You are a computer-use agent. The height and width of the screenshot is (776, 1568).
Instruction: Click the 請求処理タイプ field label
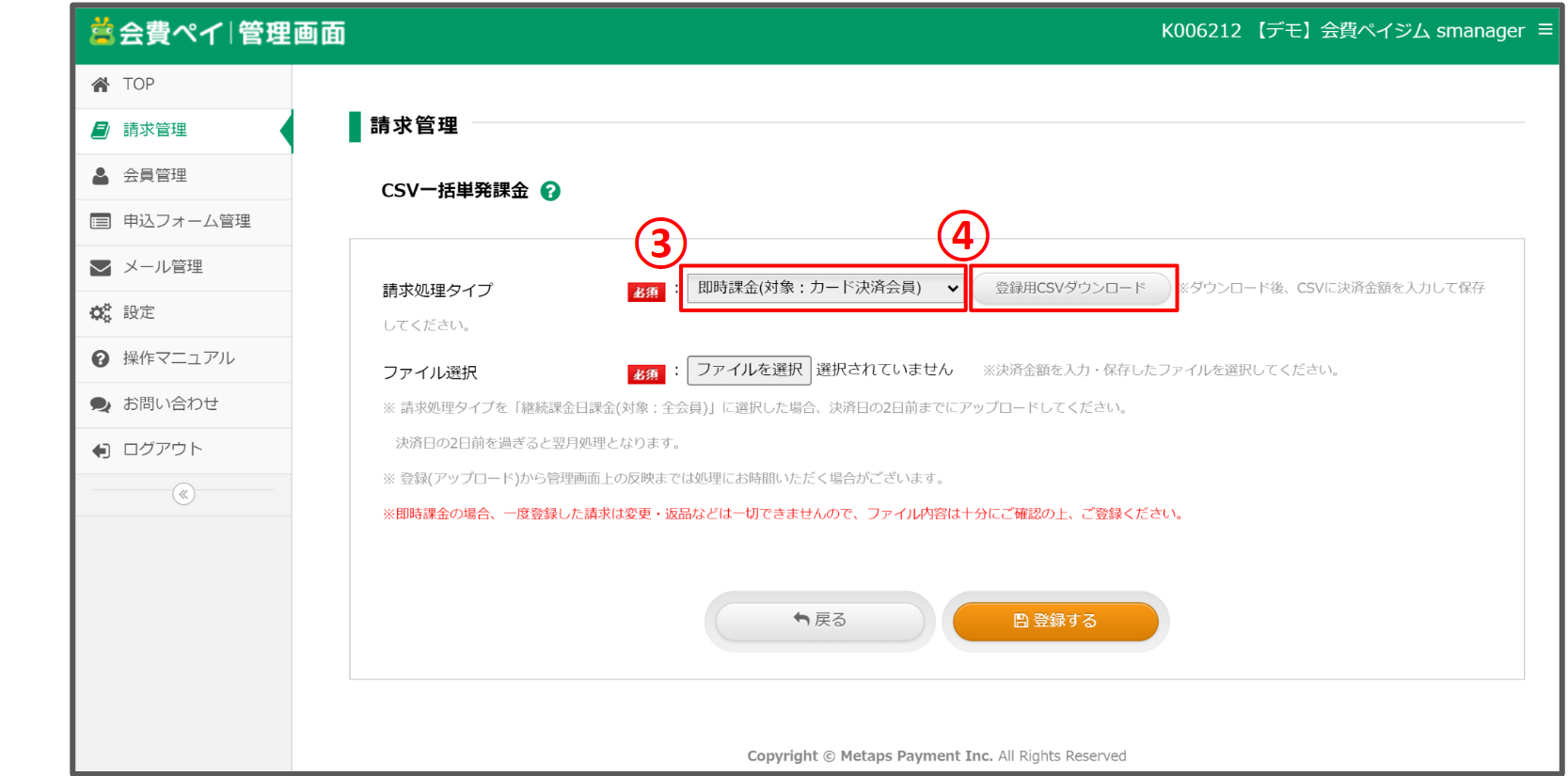point(437,291)
